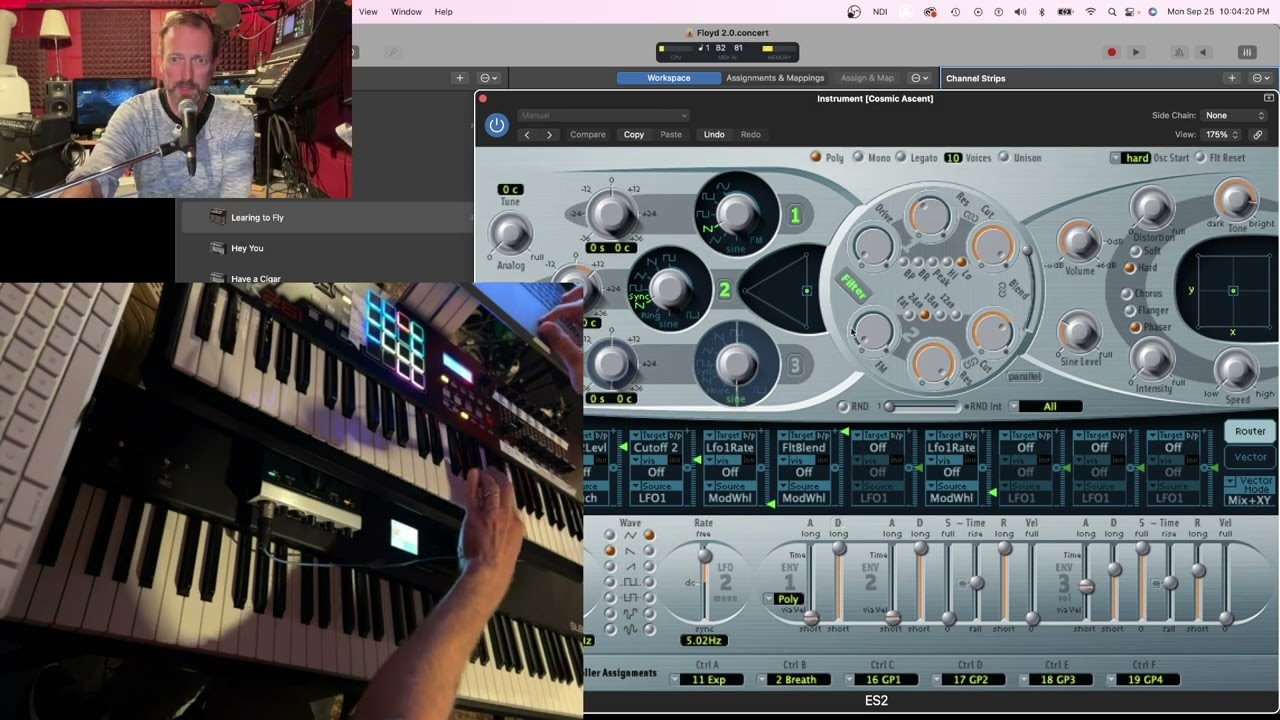Add a channel strip with plus icon

[x=1232, y=78]
